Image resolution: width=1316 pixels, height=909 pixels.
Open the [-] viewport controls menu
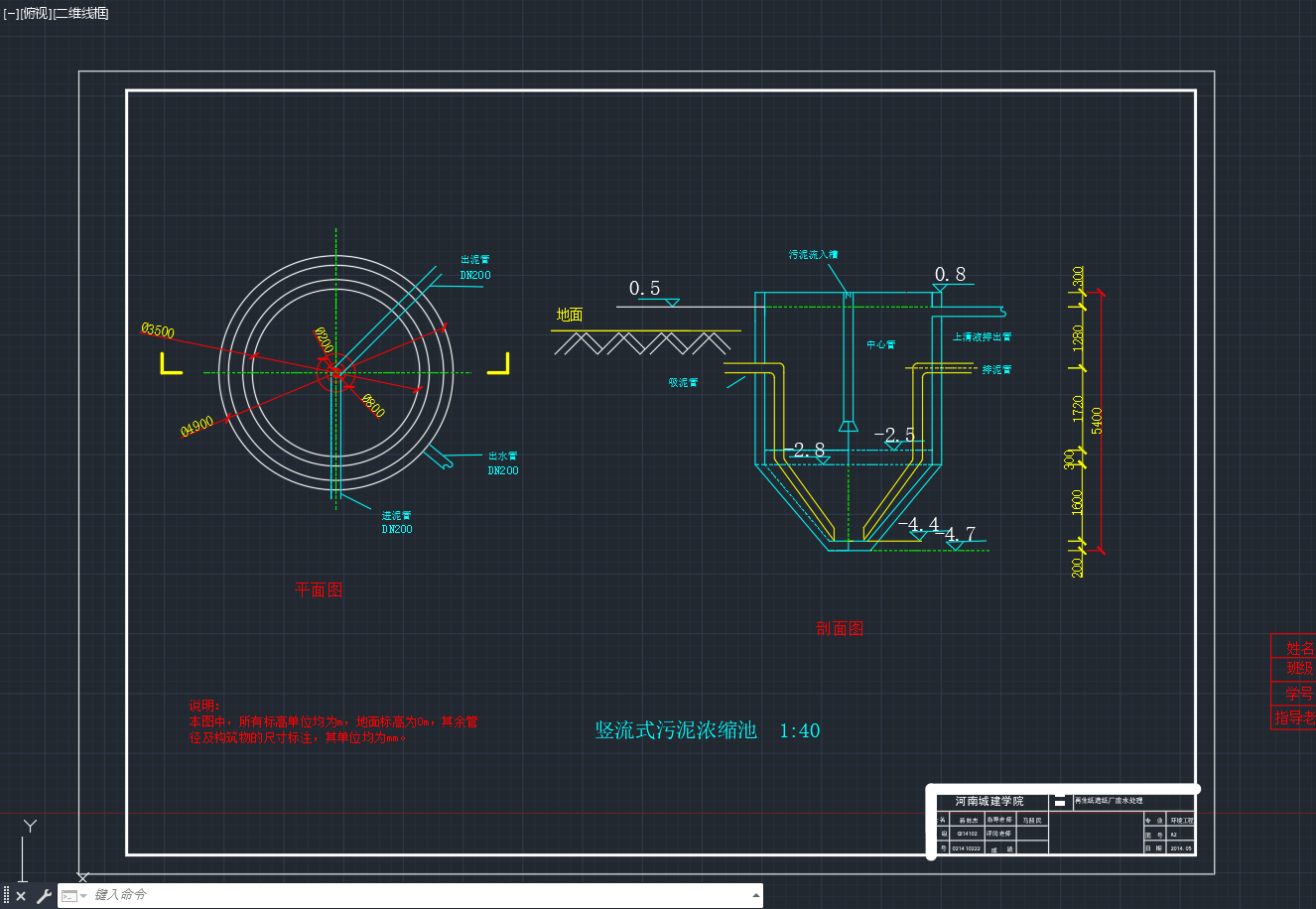[11, 13]
